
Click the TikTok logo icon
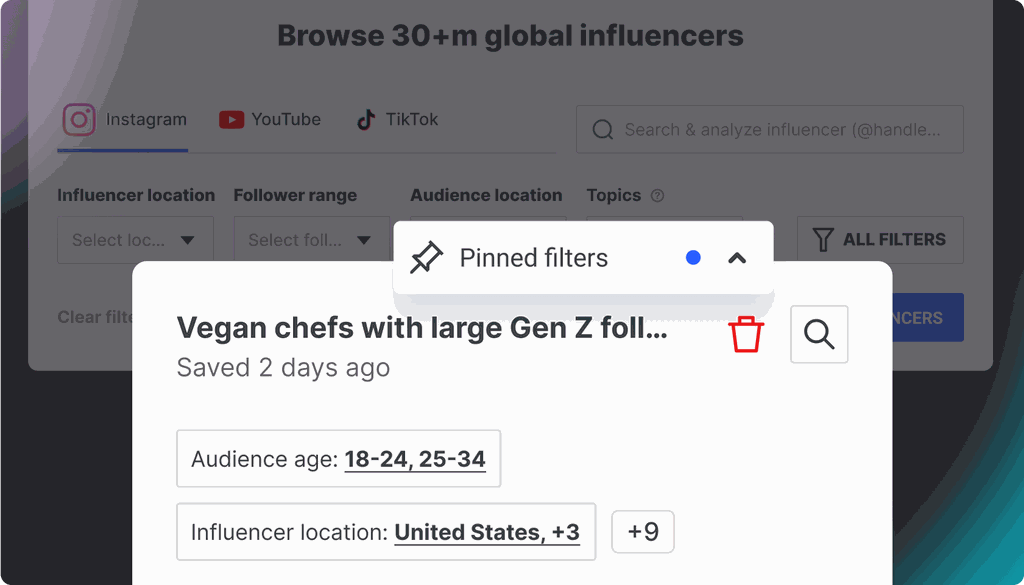(x=366, y=120)
